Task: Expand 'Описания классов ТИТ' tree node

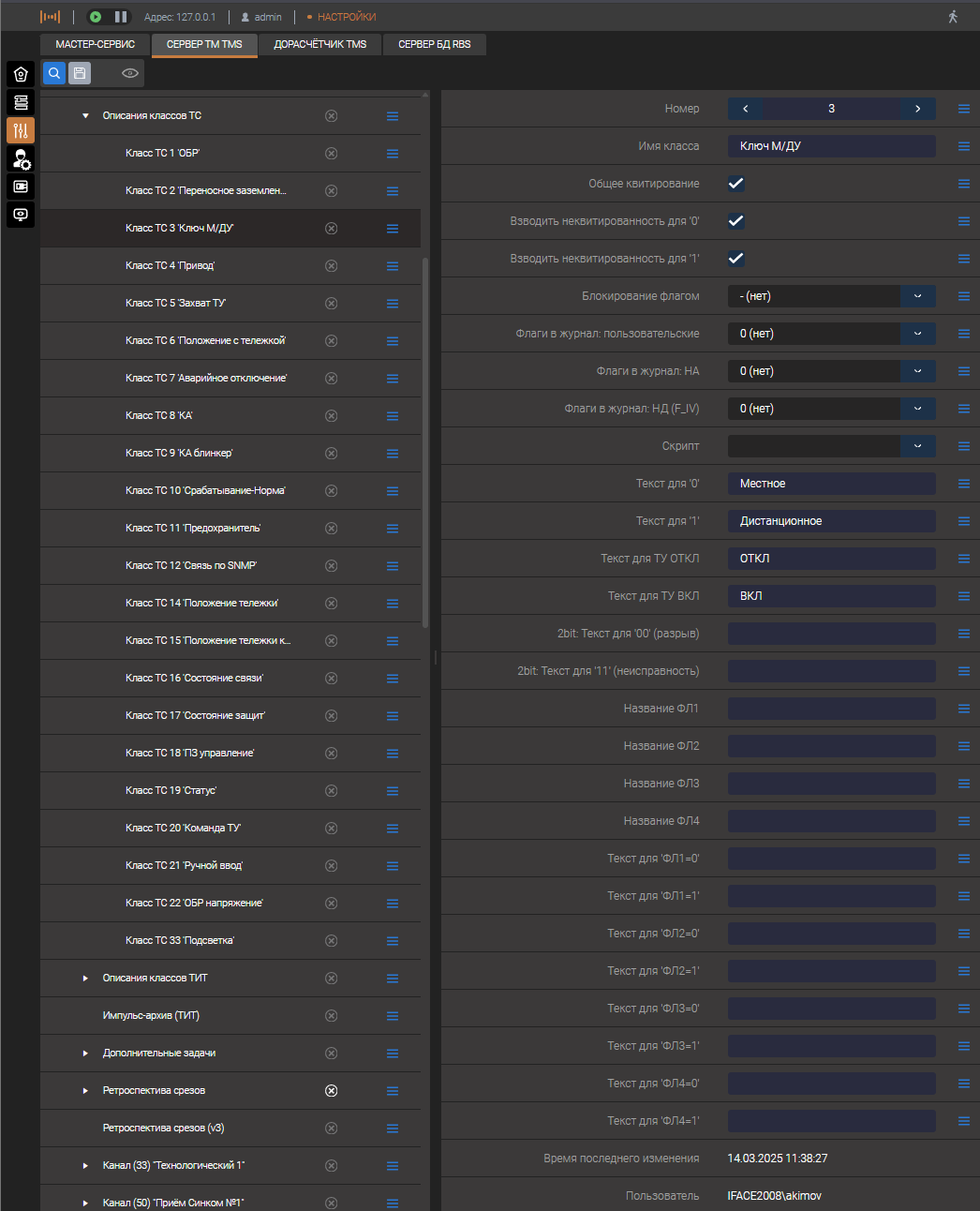Action: pyautogui.click(x=85, y=979)
